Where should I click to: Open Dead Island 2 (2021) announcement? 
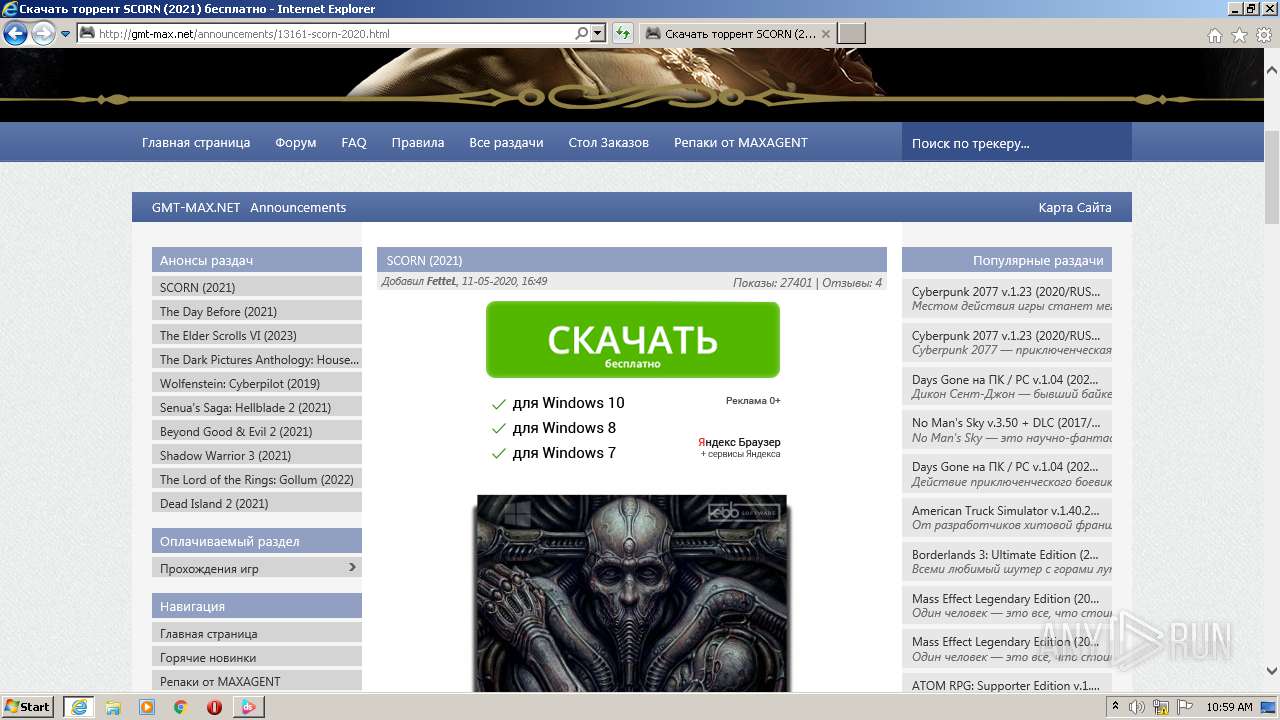[257, 503]
